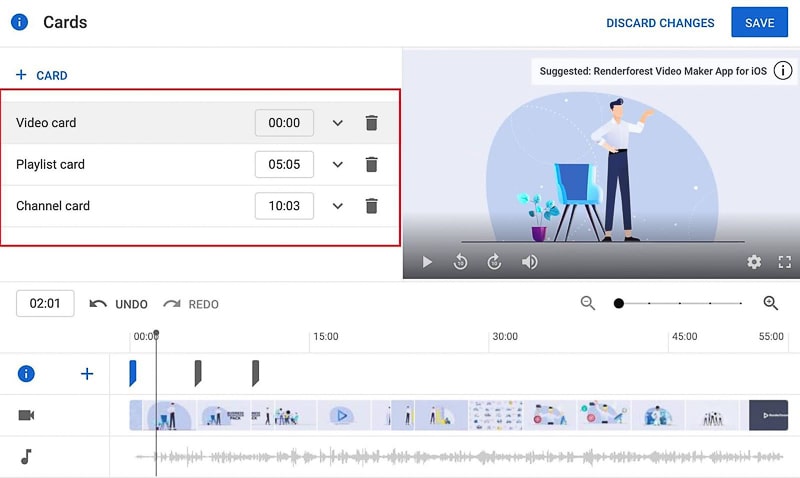The image size is (800, 478).
Task: Edit the Playlist card time 05:05
Action: (284, 164)
